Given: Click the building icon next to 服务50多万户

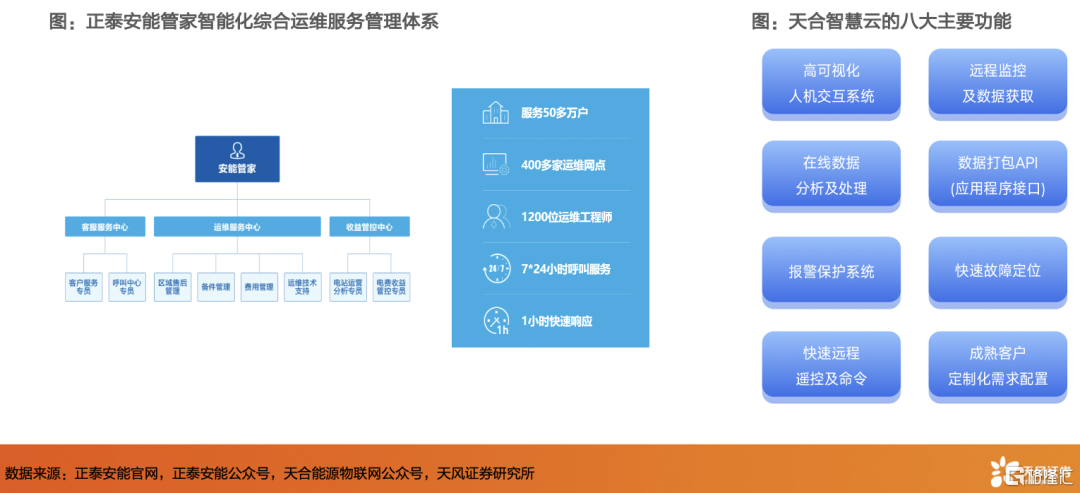Looking at the screenshot, I should click(x=495, y=112).
